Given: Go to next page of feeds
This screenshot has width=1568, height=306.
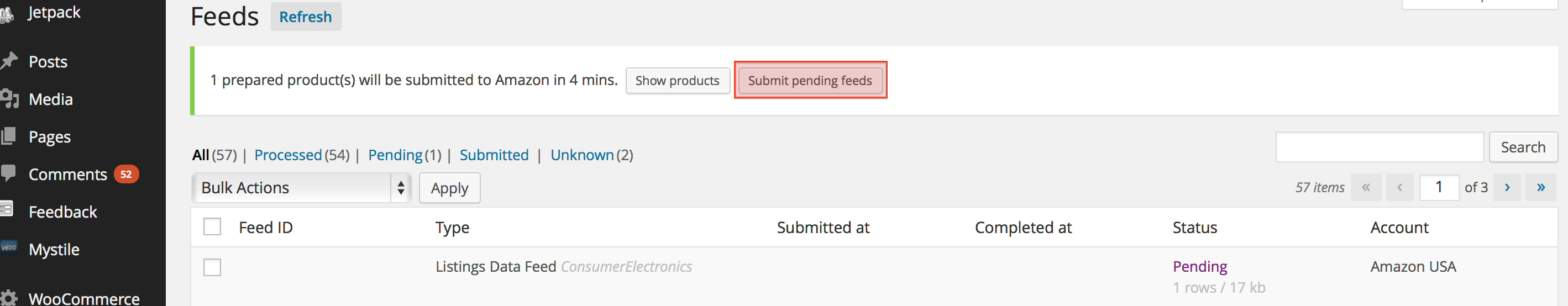Looking at the screenshot, I should pyautogui.click(x=1507, y=187).
